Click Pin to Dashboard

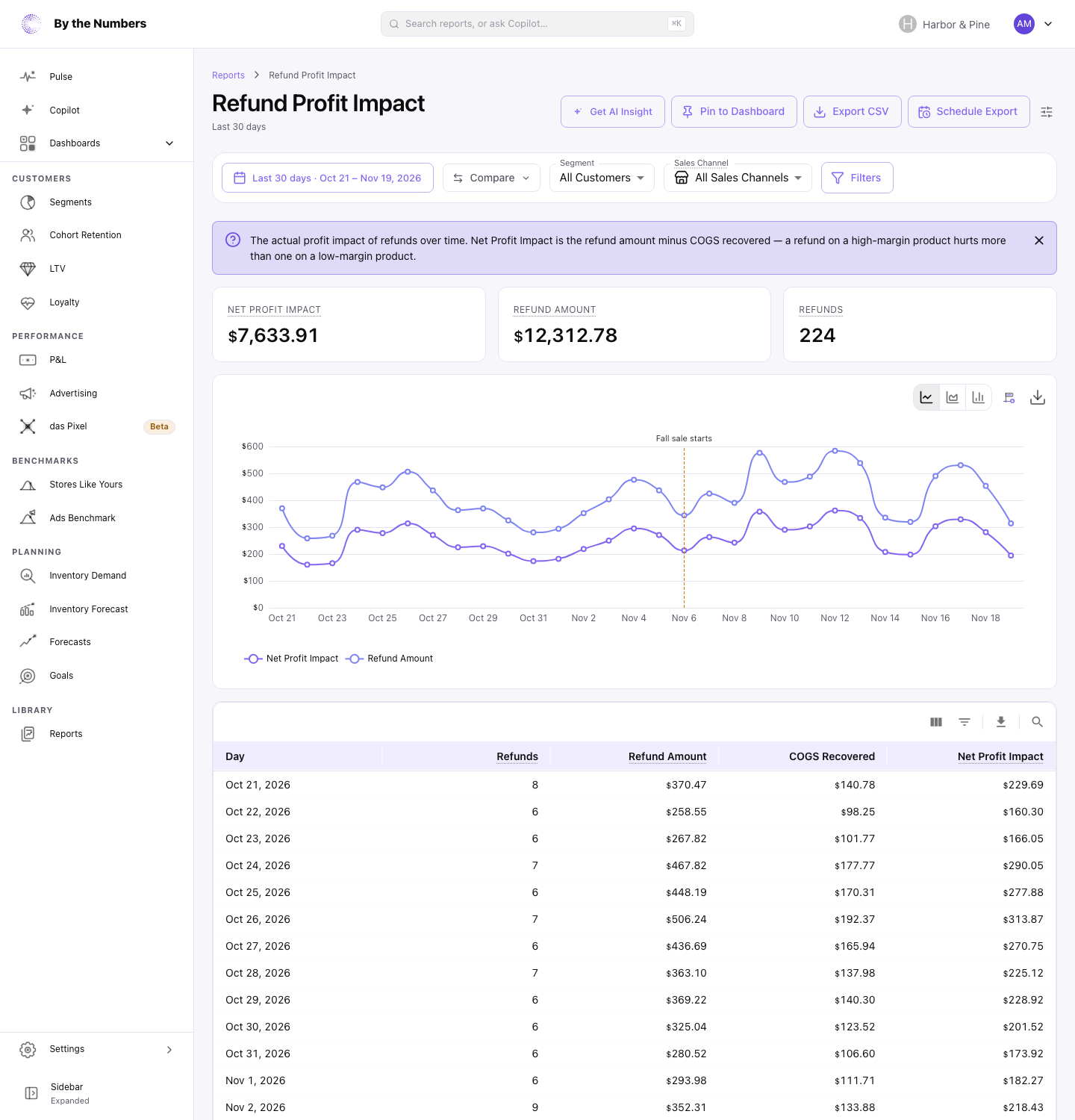click(734, 111)
